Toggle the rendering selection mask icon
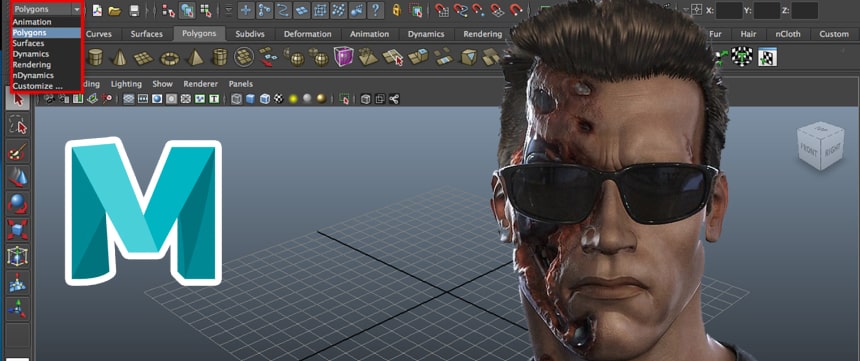This screenshot has width=860, height=361. tap(357, 10)
